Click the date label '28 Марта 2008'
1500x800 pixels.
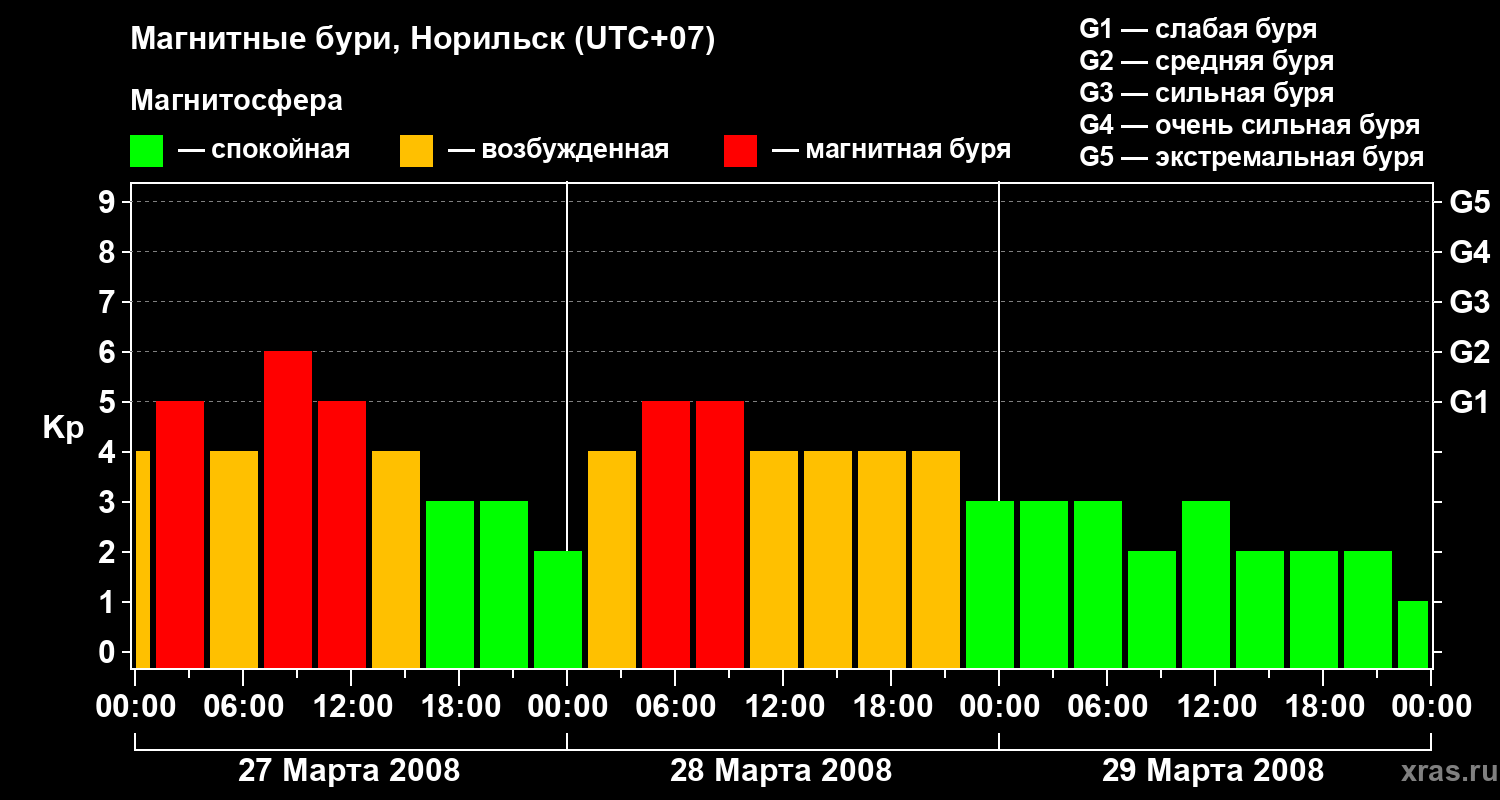point(781,771)
